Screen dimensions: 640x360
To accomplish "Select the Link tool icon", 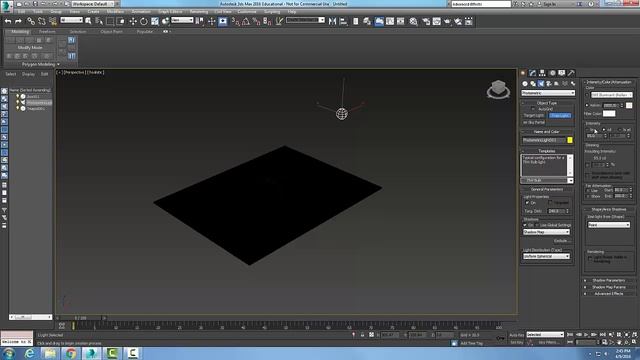I will (x=31, y=21).
